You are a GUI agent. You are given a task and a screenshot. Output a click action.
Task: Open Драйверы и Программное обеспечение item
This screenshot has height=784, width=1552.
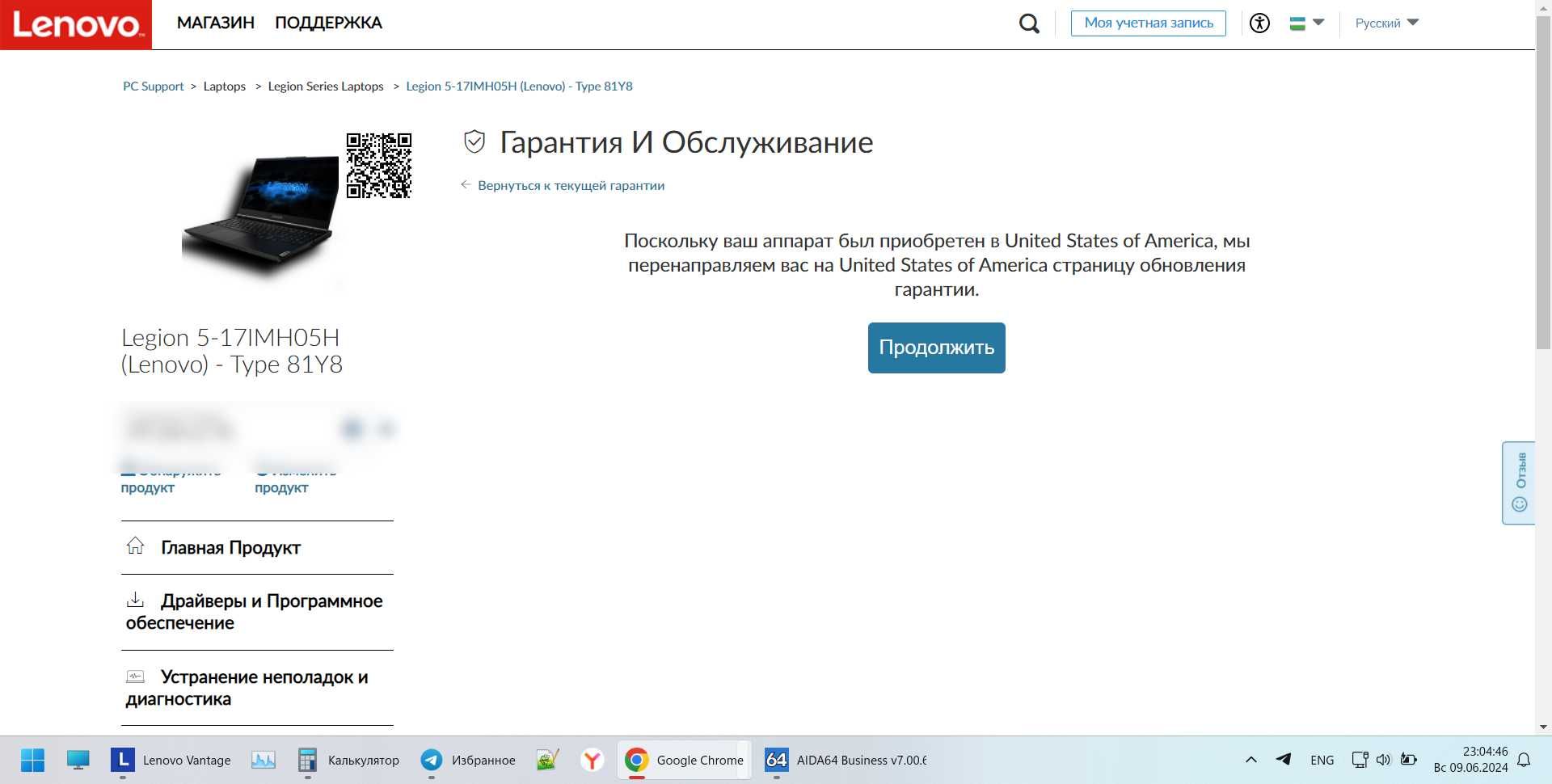257,612
